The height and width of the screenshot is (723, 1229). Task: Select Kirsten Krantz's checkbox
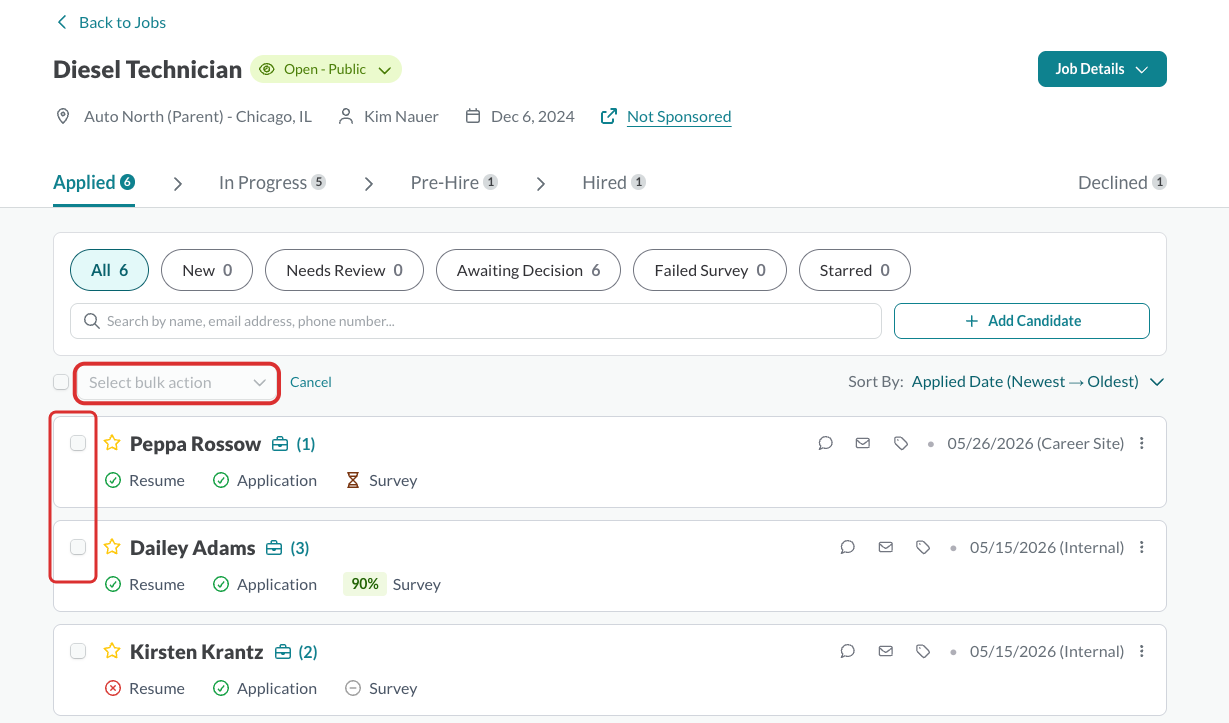(78, 651)
